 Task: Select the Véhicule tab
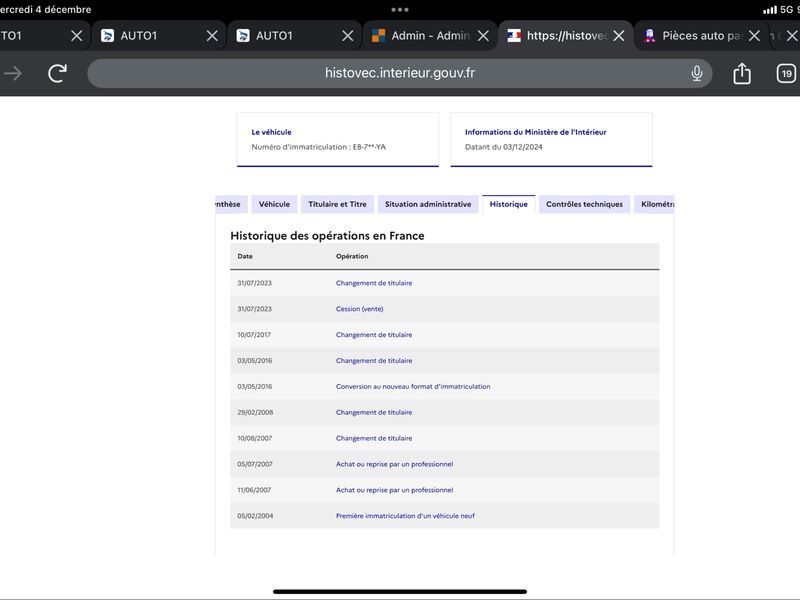pyautogui.click(x=274, y=204)
